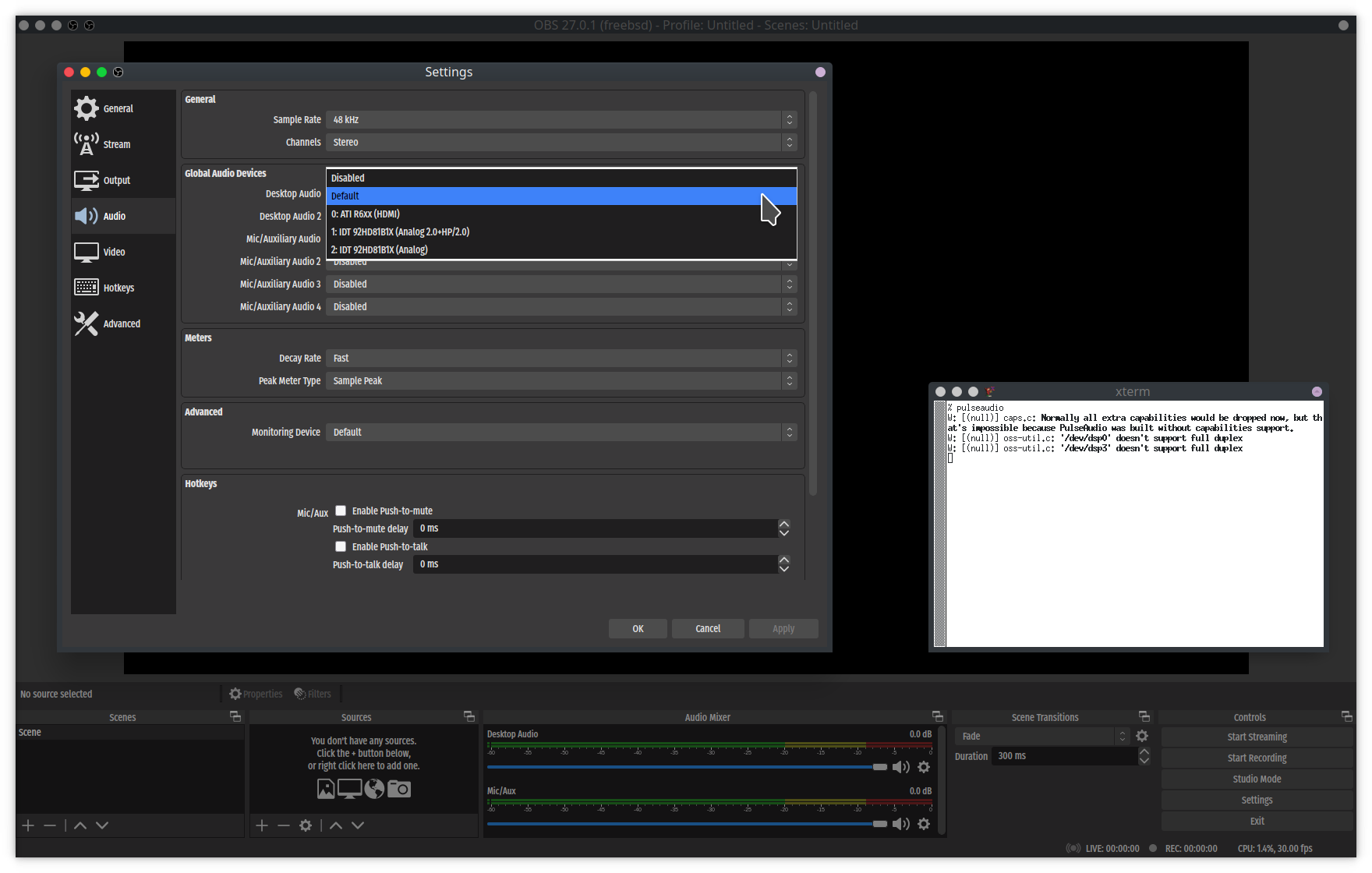Open the Hotkeys settings section
Viewport: 1372px width, 873px height.
click(118, 288)
